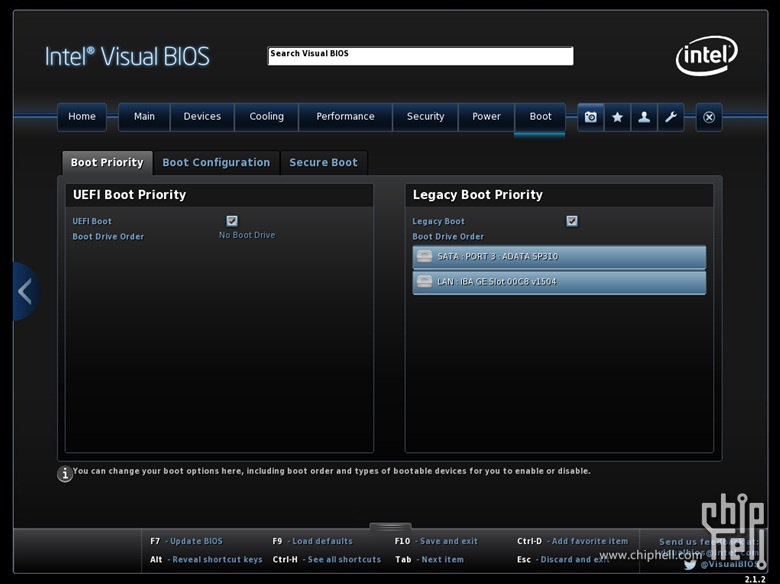Select SATA : PORT 3 : ADATA SP310 boot entry

pyautogui.click(x=559, y=257)
